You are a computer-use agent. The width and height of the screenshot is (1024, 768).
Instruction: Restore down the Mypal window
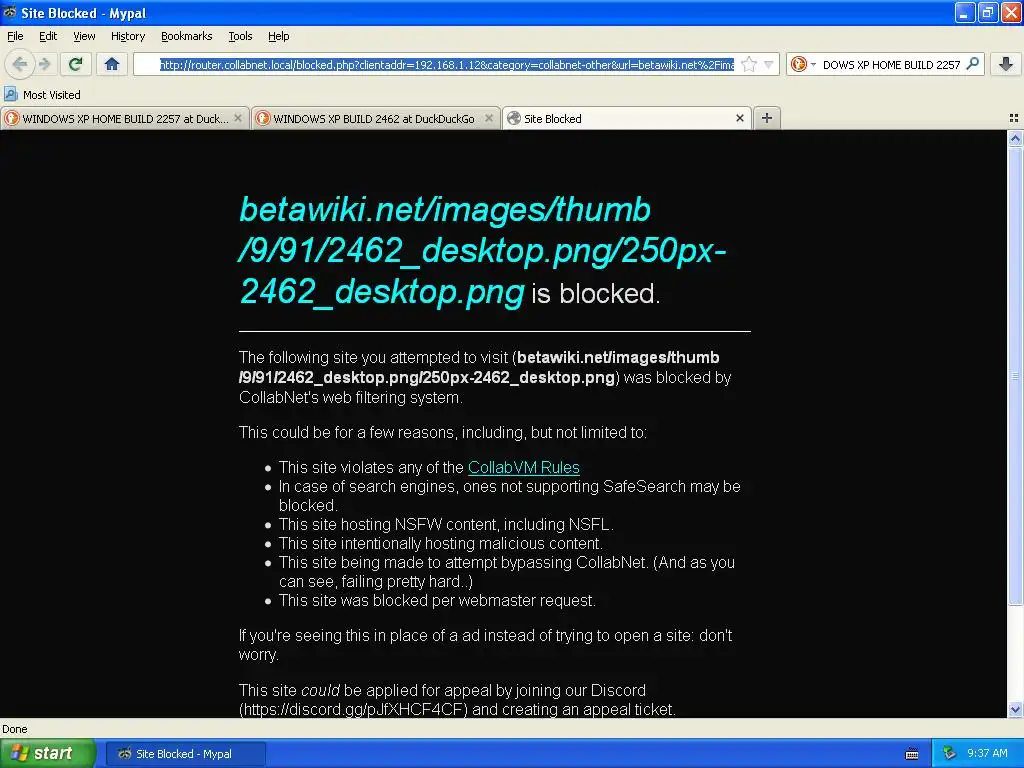(988, 12)
